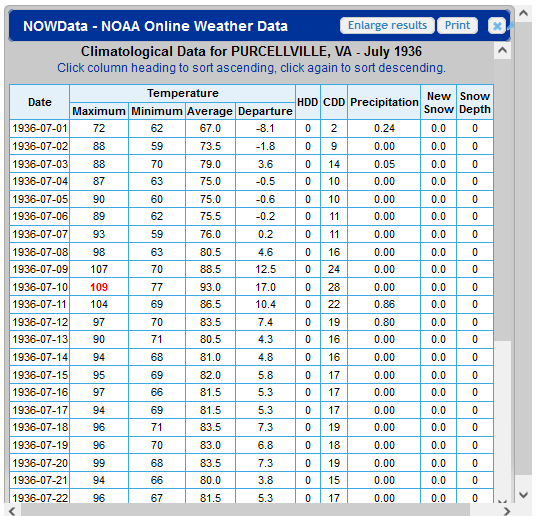
Task: Click minimum value 77 on July 10
Action: pos(157,287)
